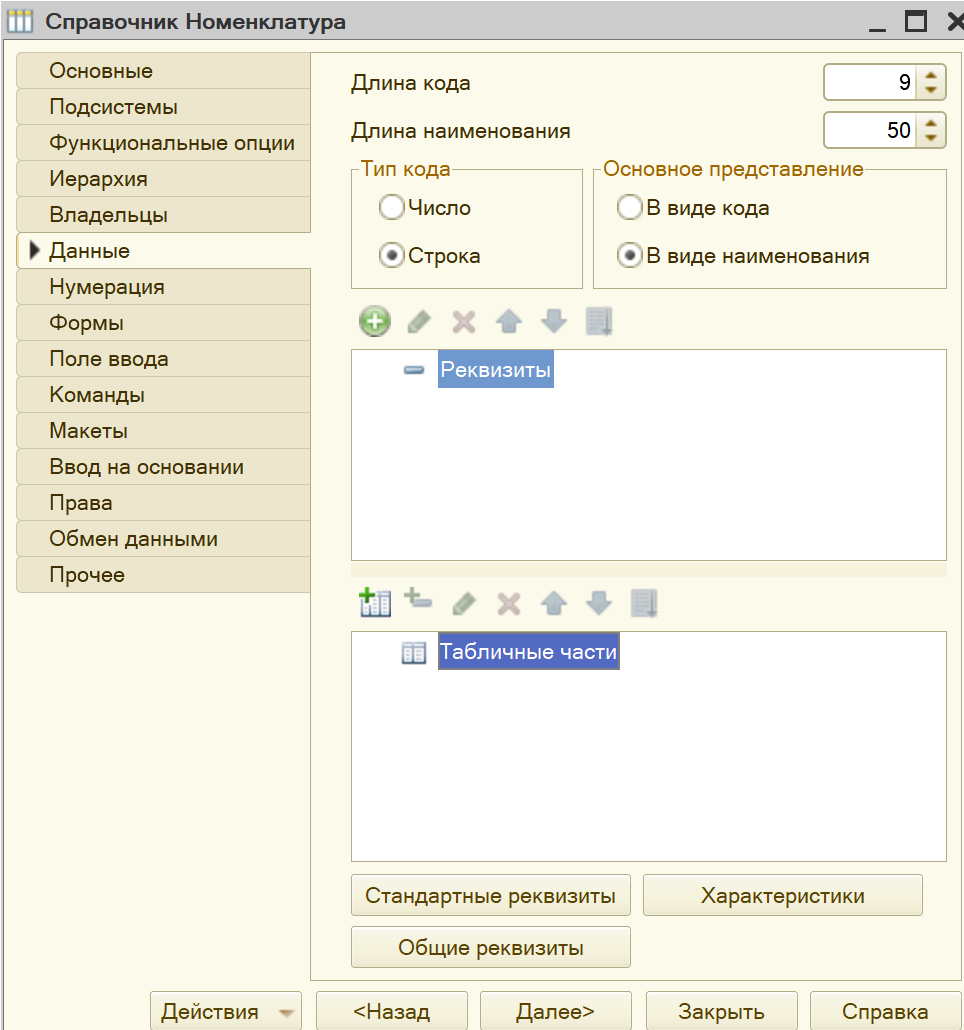Select the Строка code type radio button
964x1030 pixels.
(x=391, y=256)
